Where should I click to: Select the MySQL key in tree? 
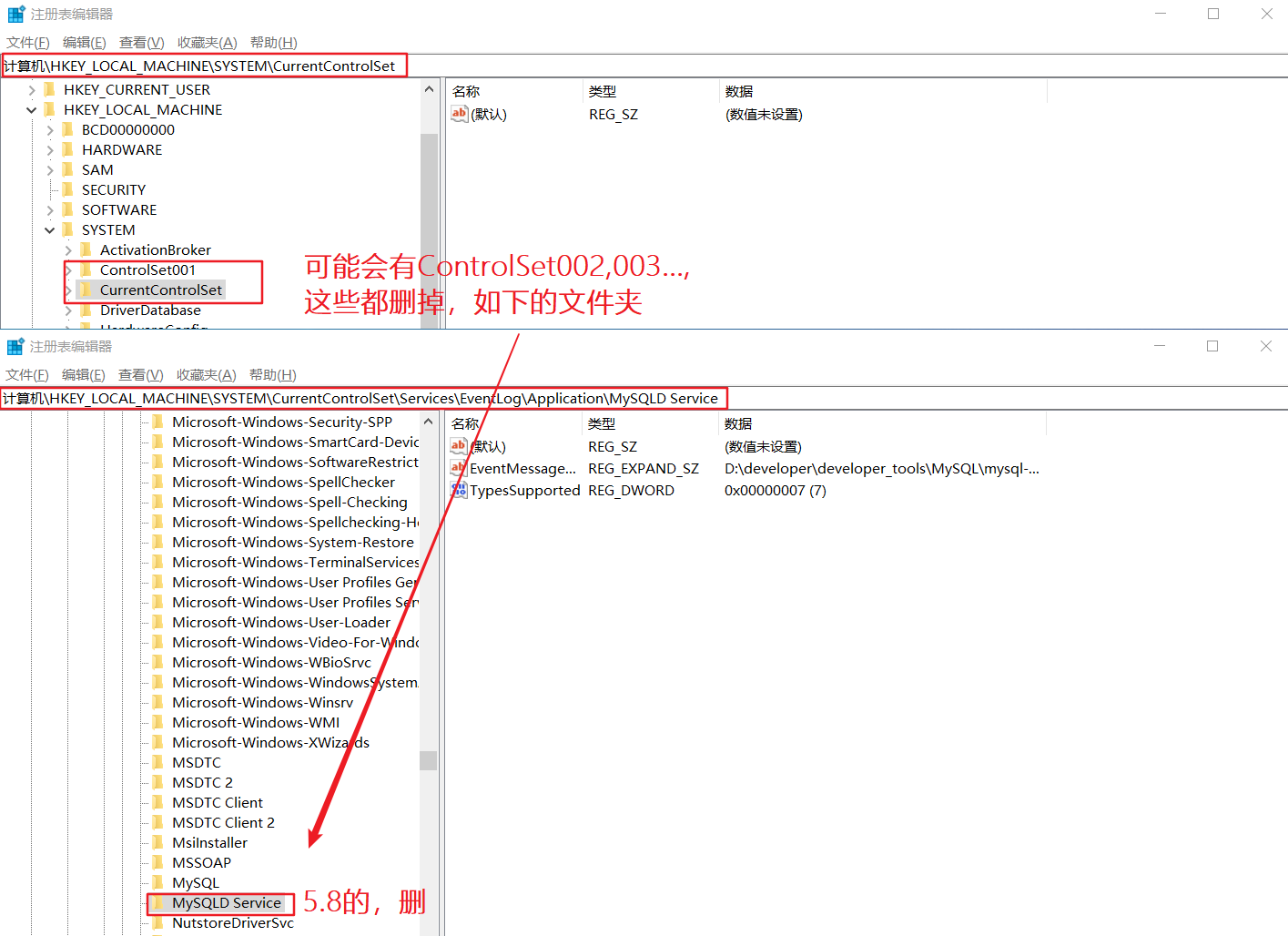195,882
